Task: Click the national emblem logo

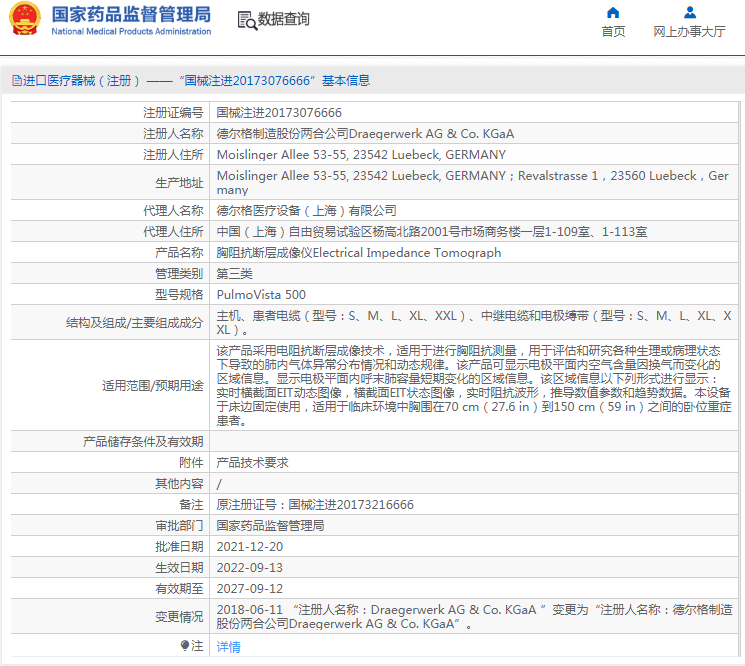Action: point(25,19)
